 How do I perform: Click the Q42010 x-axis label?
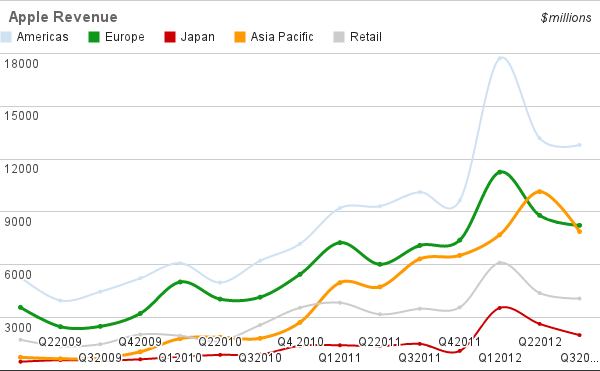point(300,342)
